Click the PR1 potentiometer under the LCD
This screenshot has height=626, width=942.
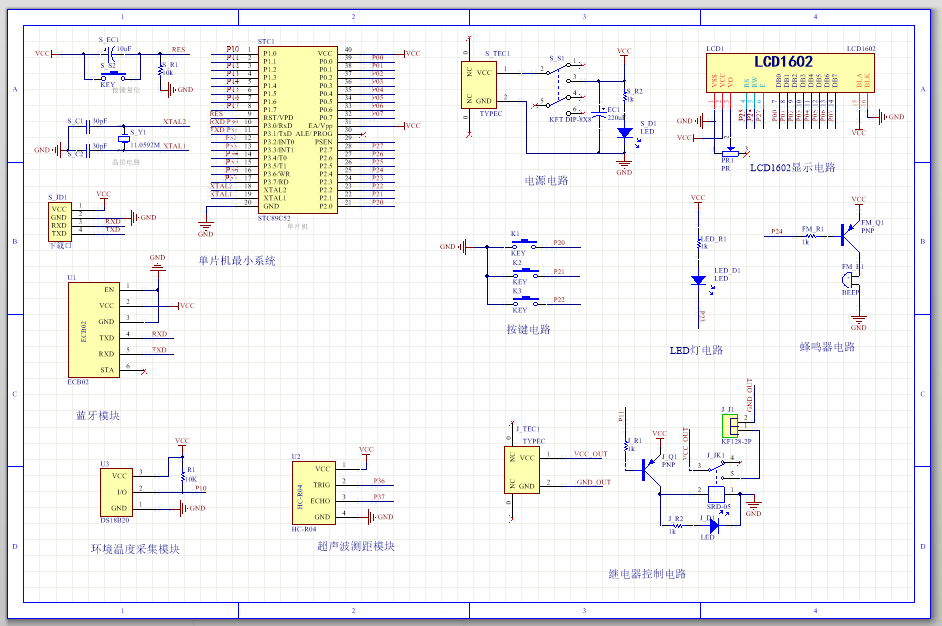pos(726,148)
